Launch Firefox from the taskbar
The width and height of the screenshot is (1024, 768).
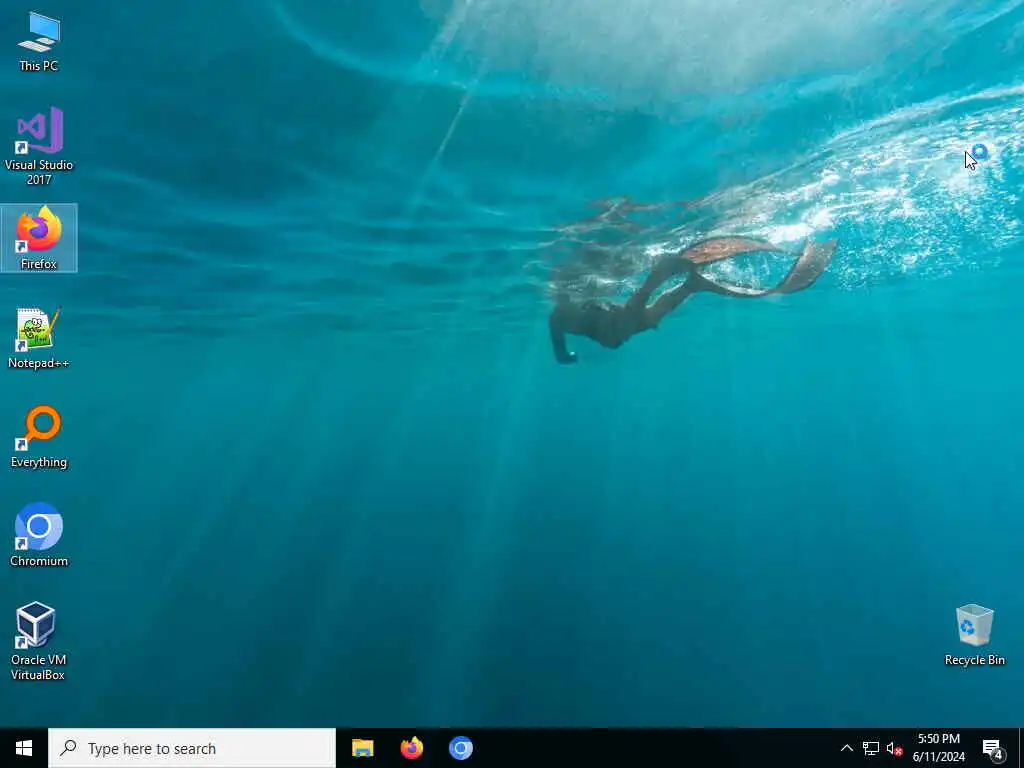(x=411, y=748)
